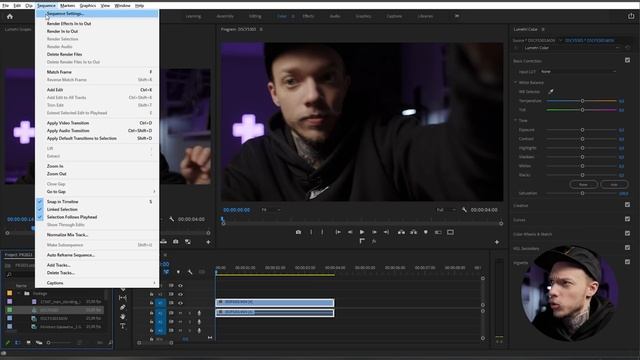
Task: Click Add Marker icon in Program monitor
Action: [x=426, y=232]
